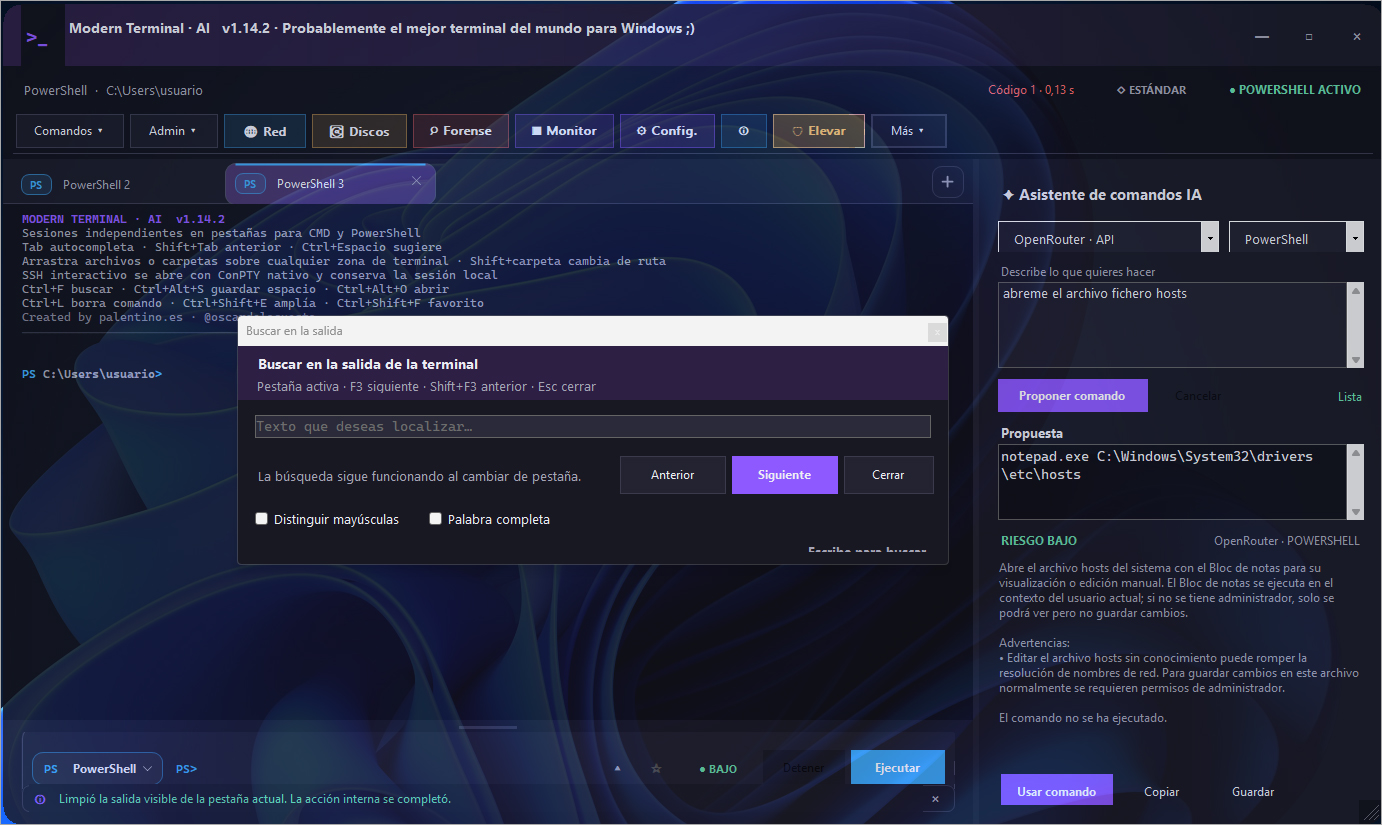Click the Describe lo que quieres hacer text area
Screen dimensions: 1382x825
point(1172,324)
